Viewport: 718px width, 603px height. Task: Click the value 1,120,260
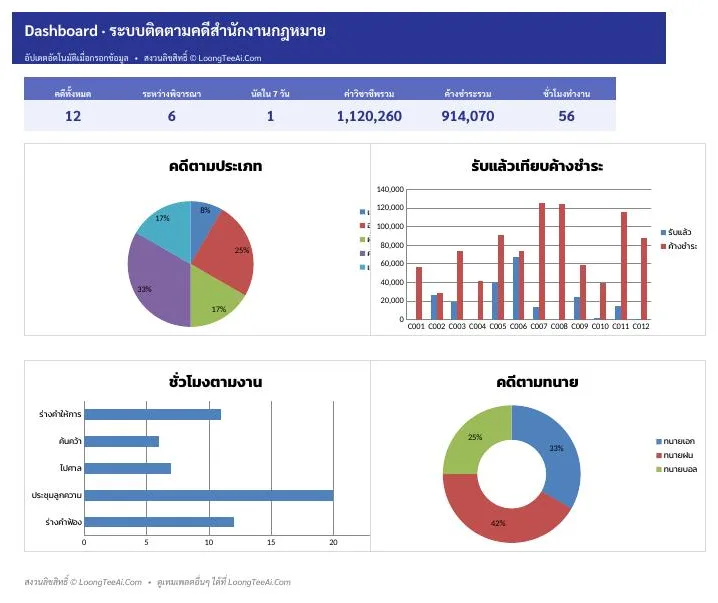(x=369, y=116)
